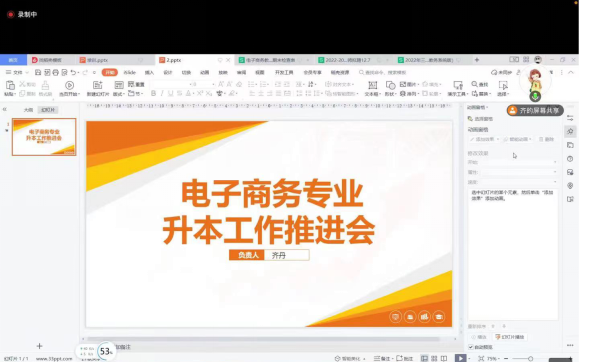This screenshot has width=594, height=362.
Task: Expand the Paste (粘贴) dropdown
Action: (x=10, y=94)
